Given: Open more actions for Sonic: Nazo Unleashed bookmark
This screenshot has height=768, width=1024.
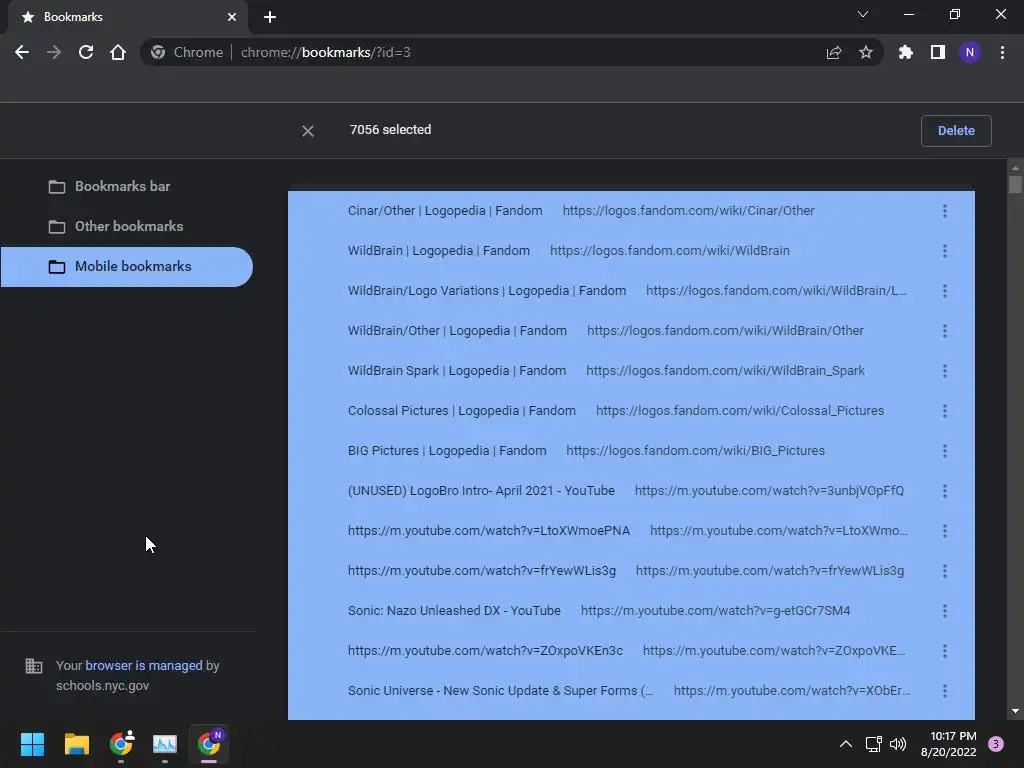Looking at the screenshot, I should coord(944,611).
